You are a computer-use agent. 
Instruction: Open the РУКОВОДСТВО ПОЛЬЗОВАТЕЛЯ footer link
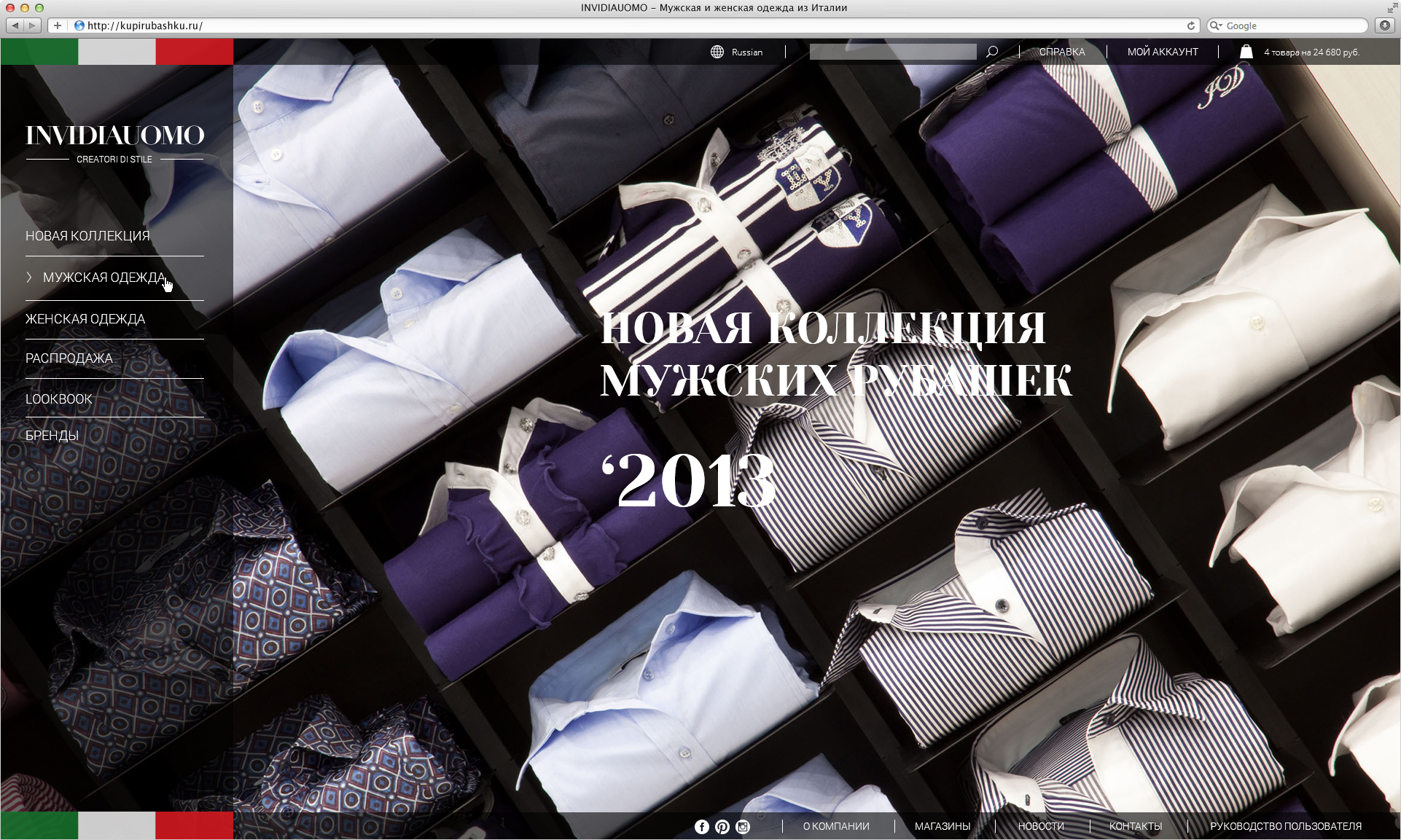[x=1286, y=826]
